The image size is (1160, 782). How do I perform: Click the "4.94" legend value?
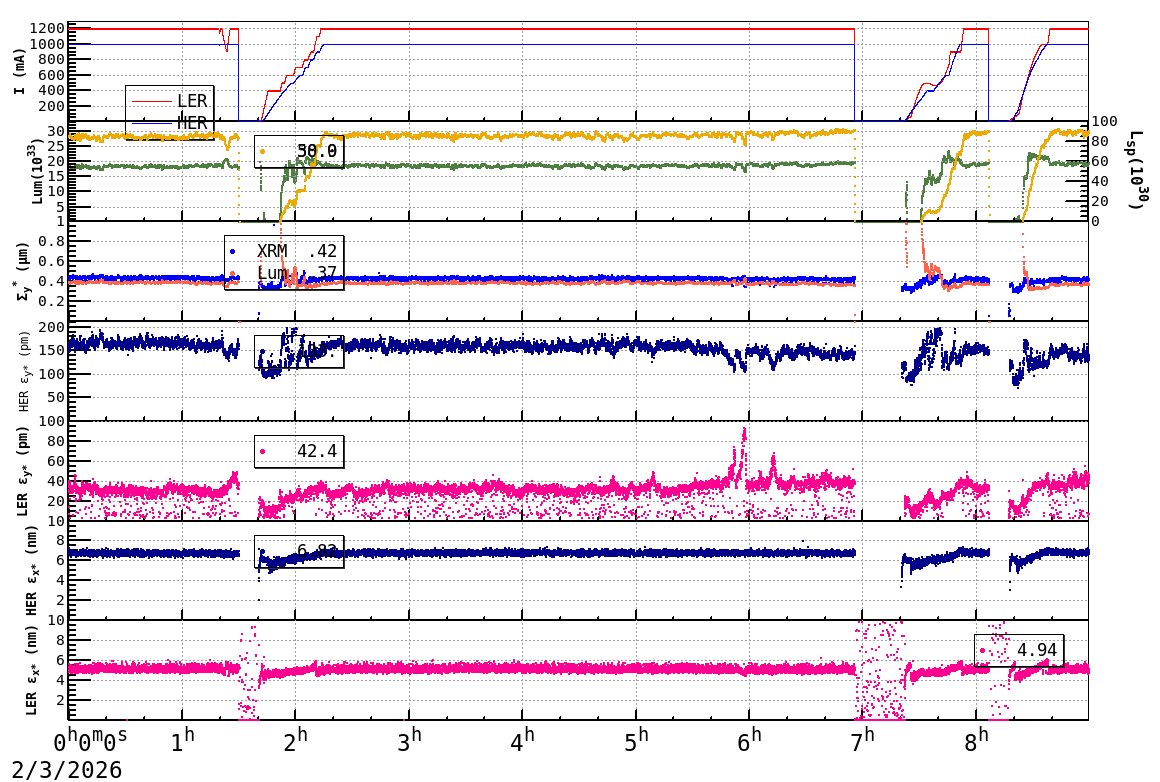click(x=1037, y=650)
